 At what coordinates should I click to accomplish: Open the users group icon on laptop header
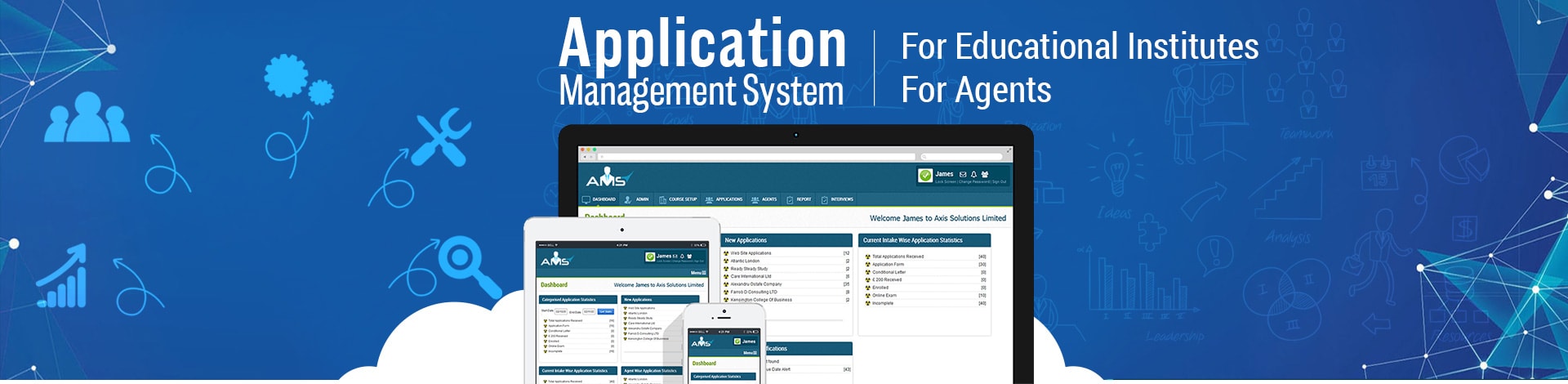985,174
